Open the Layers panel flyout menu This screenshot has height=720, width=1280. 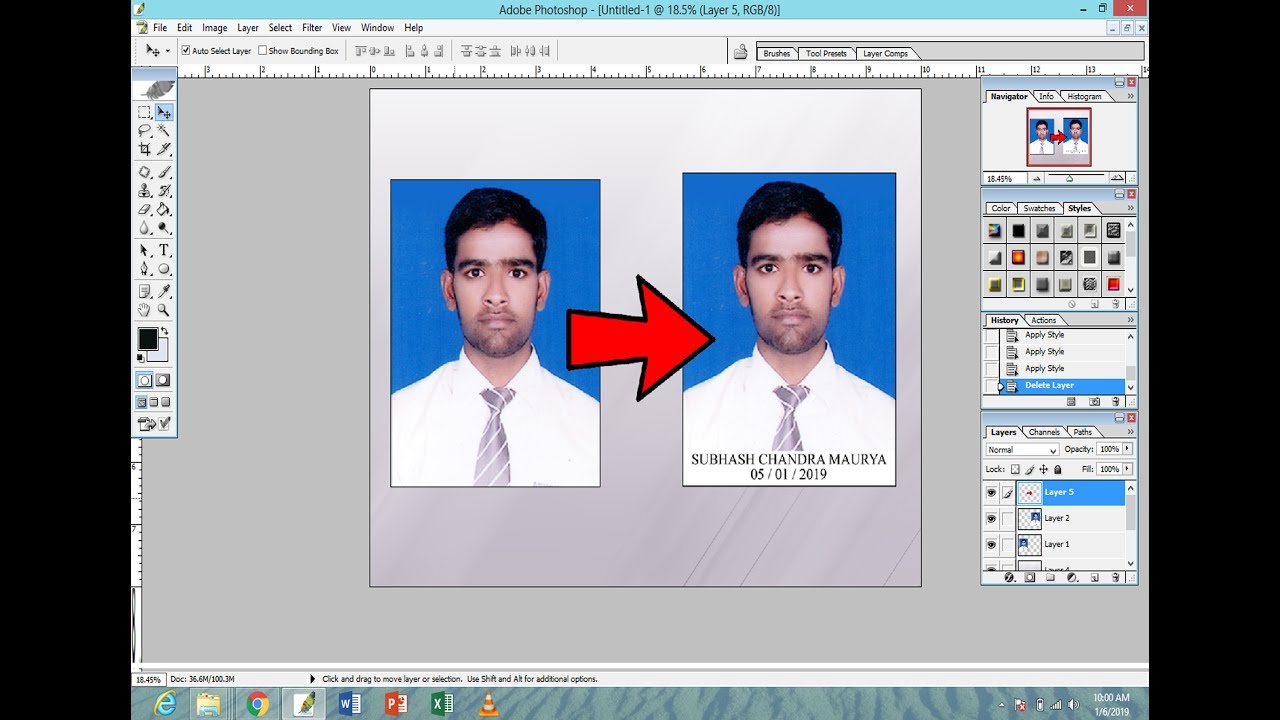click(1130, 432)
